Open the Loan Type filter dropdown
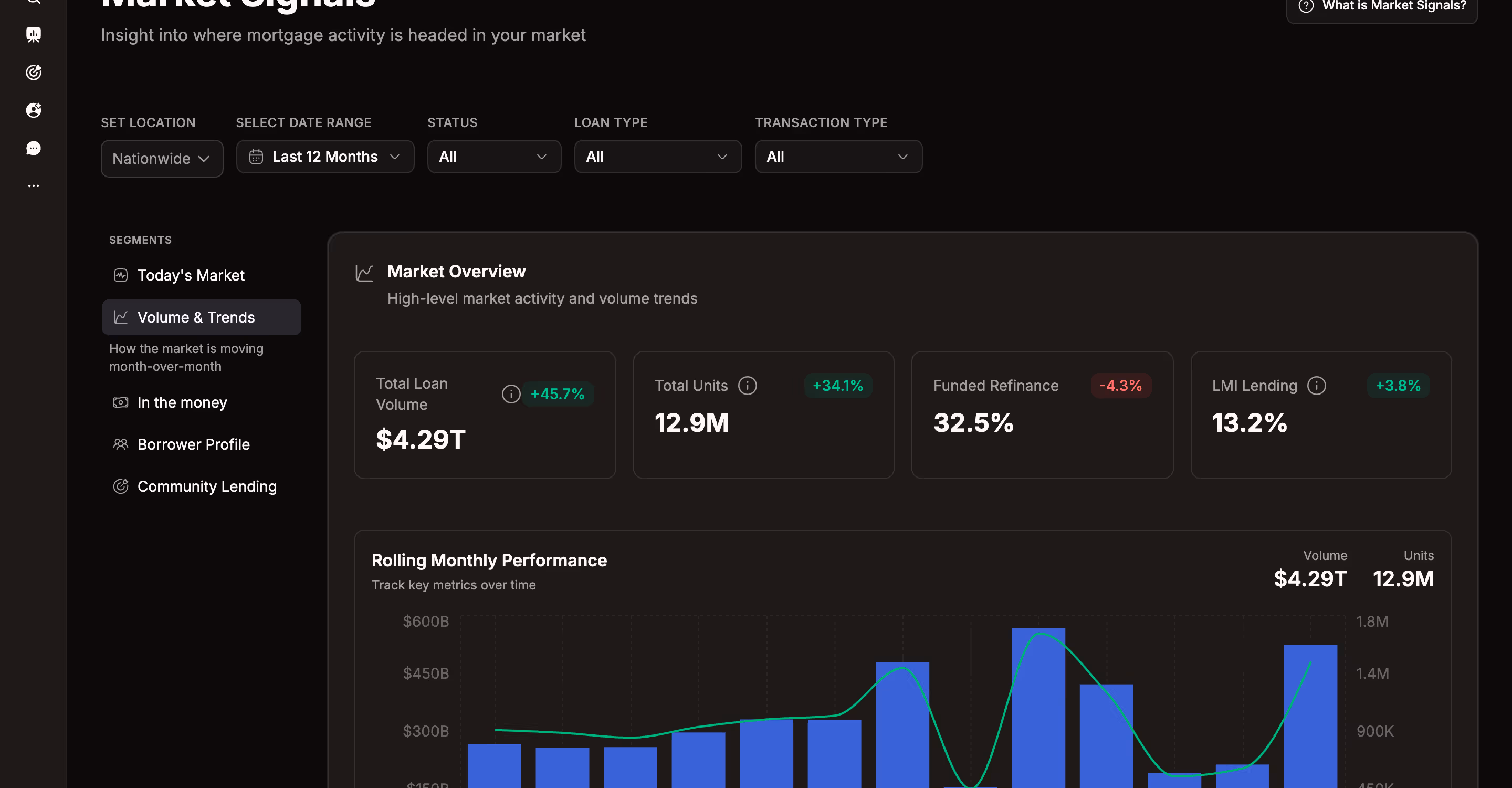 [658, 157]
